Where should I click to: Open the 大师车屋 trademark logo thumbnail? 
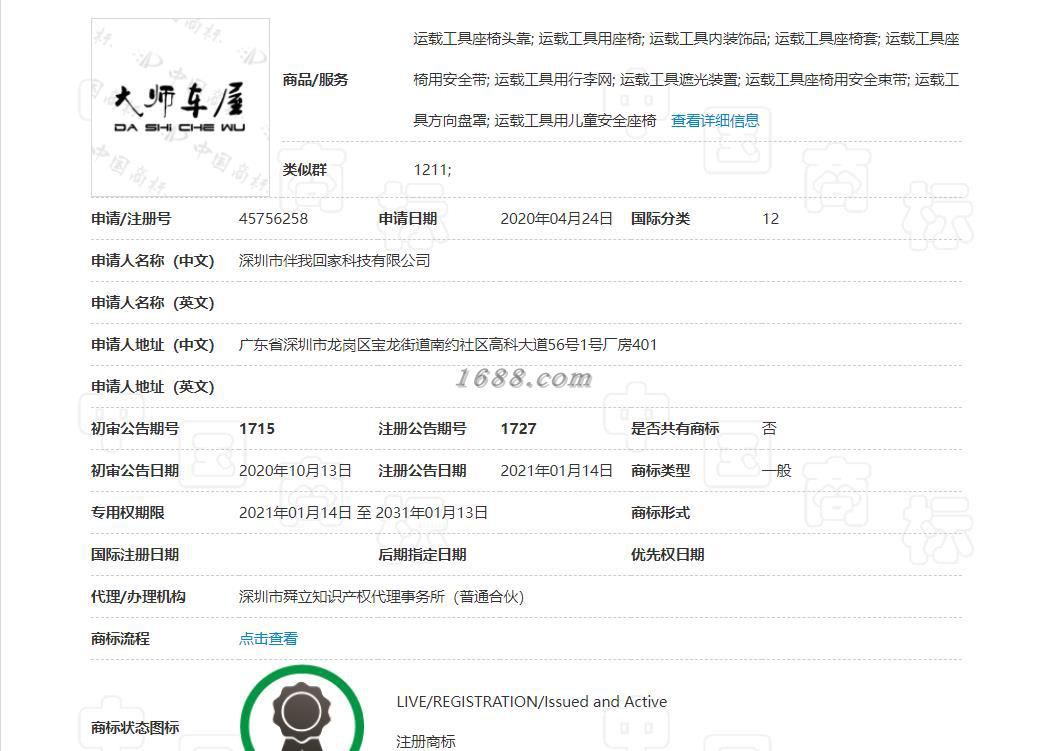tap(180, 107)
